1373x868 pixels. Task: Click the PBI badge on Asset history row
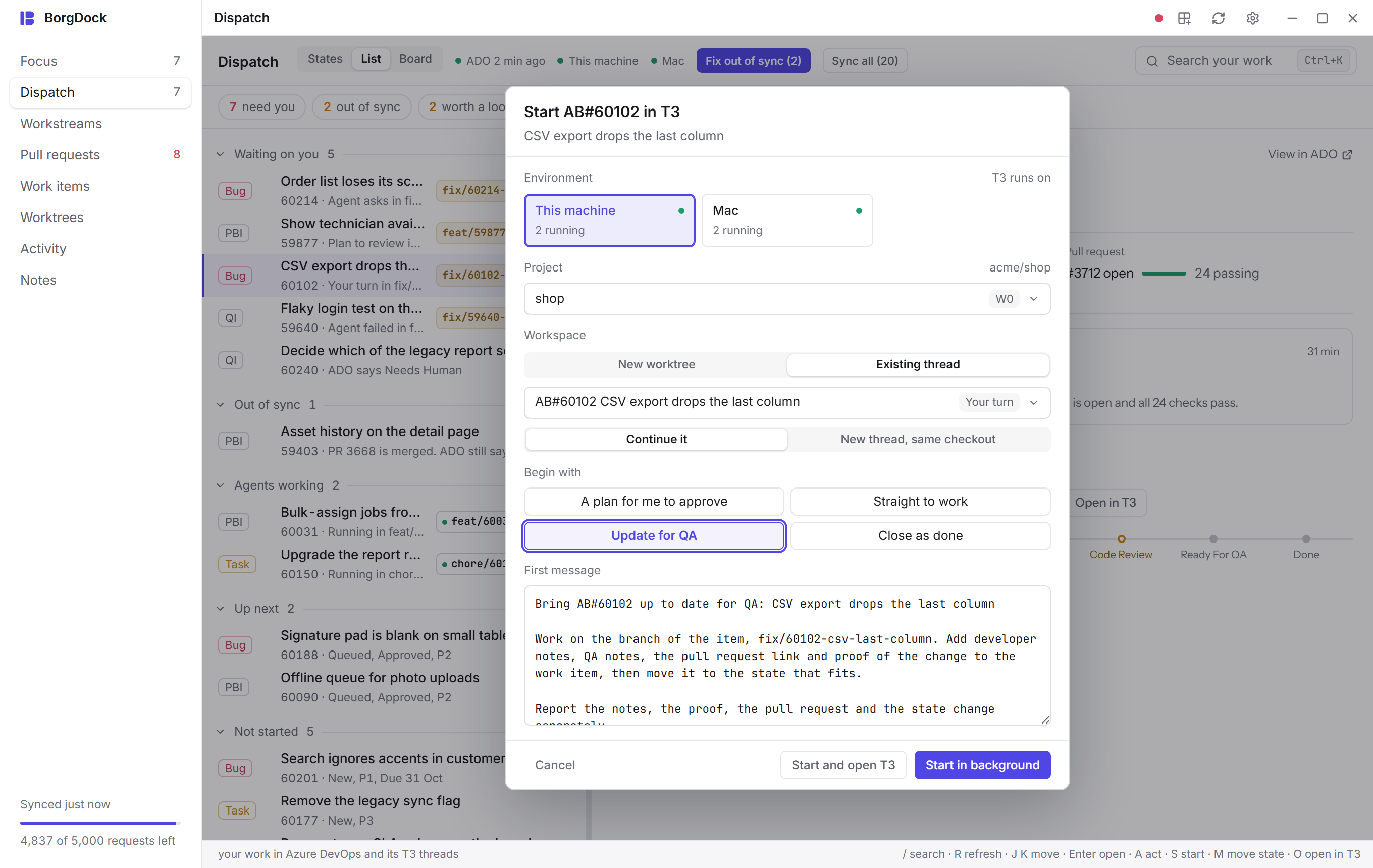pyautogui.click(x=233, y=441)
